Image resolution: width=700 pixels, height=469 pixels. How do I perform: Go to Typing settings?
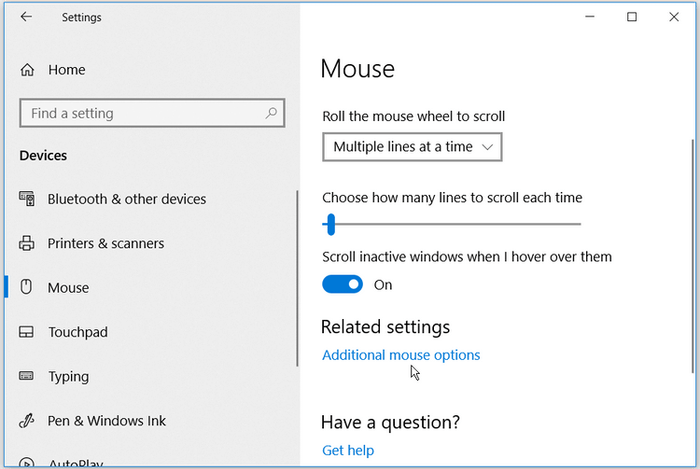tap(69, 377)
